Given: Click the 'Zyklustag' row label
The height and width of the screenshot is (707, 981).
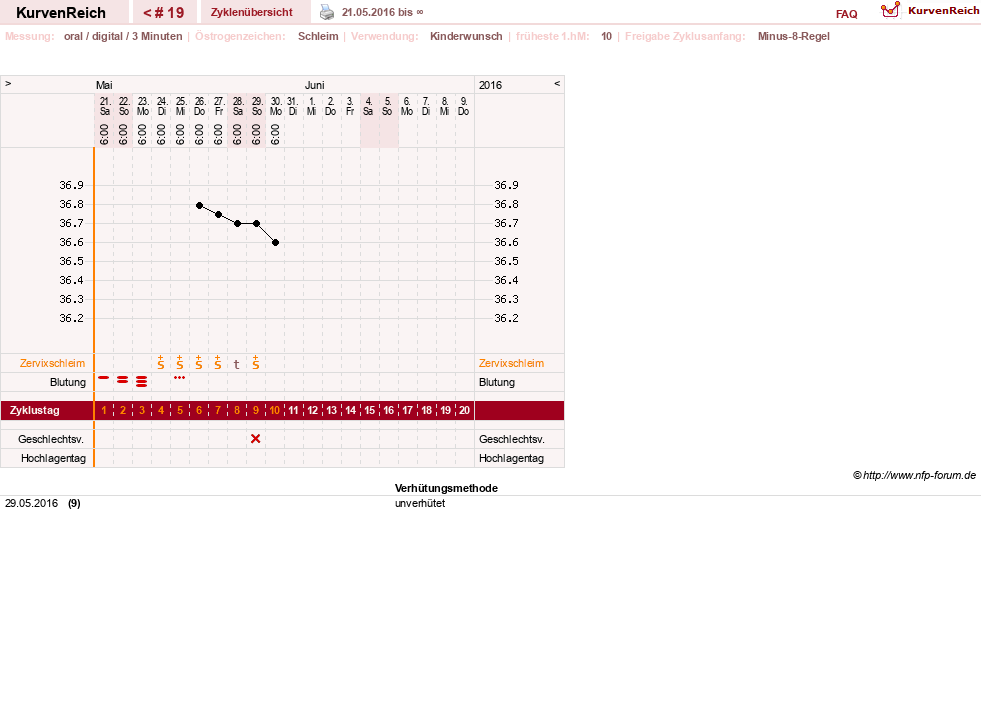Looking at the screenshot, I should coord(34,410).
